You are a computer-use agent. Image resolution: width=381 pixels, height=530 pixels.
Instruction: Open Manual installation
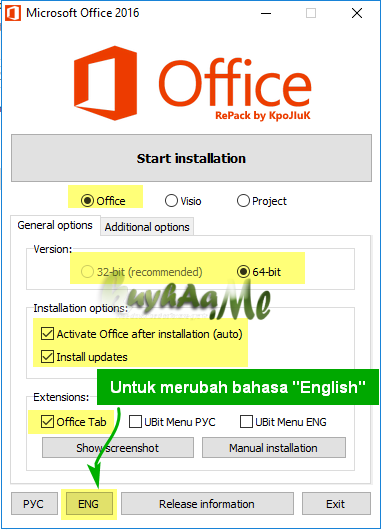coord(273,448)
